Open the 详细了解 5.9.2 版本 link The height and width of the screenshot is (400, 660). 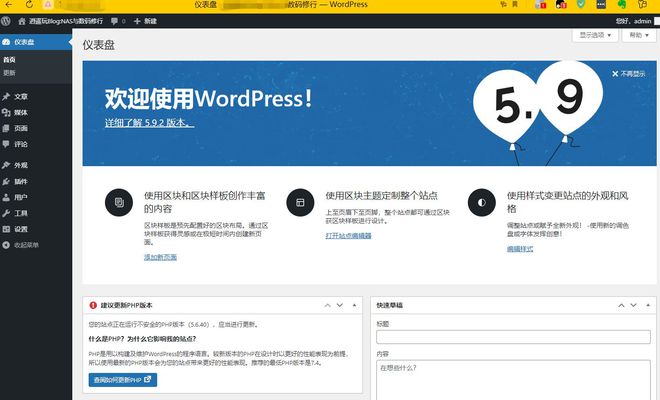(149, 123)
